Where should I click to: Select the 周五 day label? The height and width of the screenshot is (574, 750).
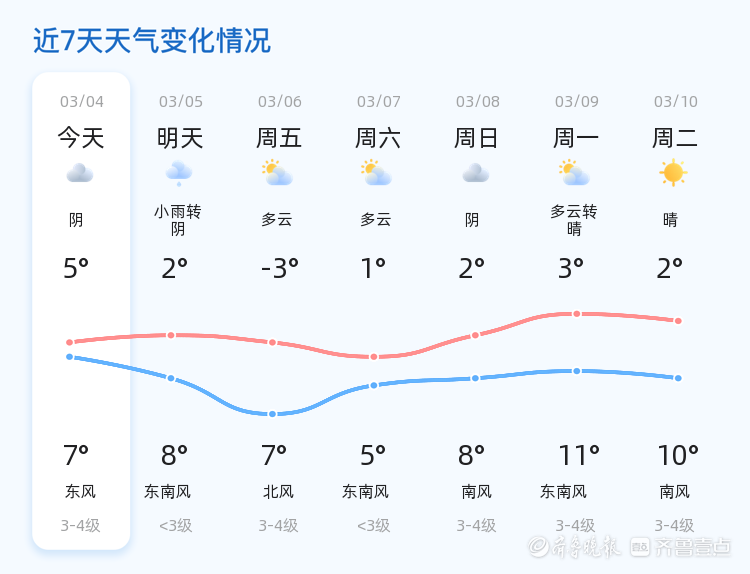coord(279,138)
